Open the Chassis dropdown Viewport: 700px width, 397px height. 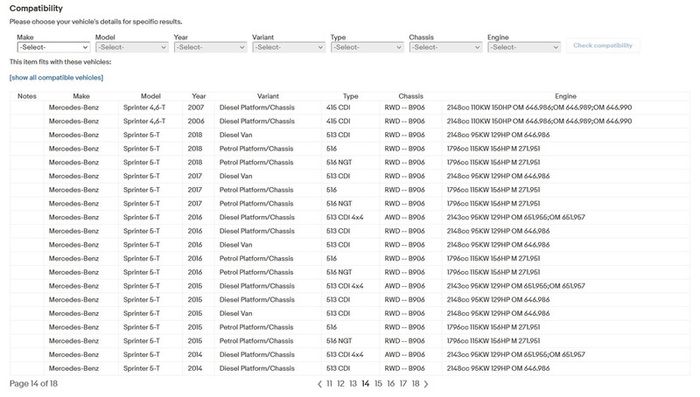(x=446, y=47)
